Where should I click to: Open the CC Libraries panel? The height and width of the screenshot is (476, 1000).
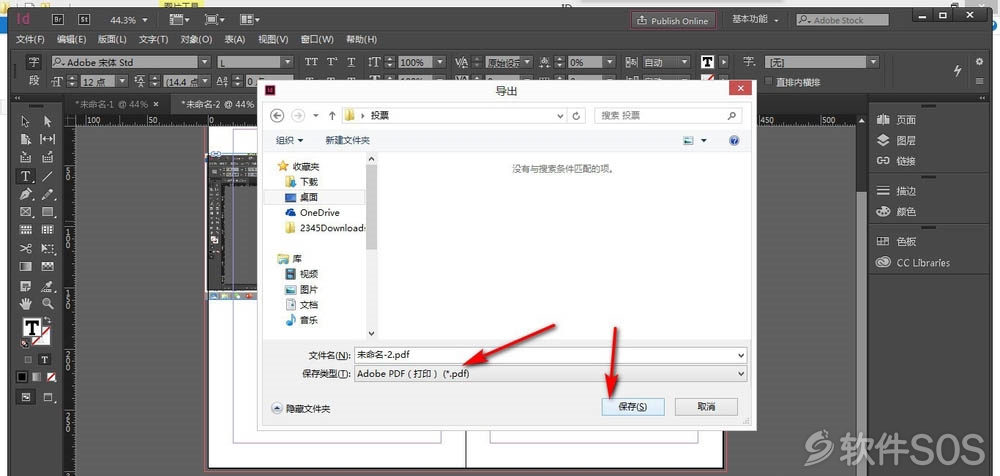tap(913, 262)
